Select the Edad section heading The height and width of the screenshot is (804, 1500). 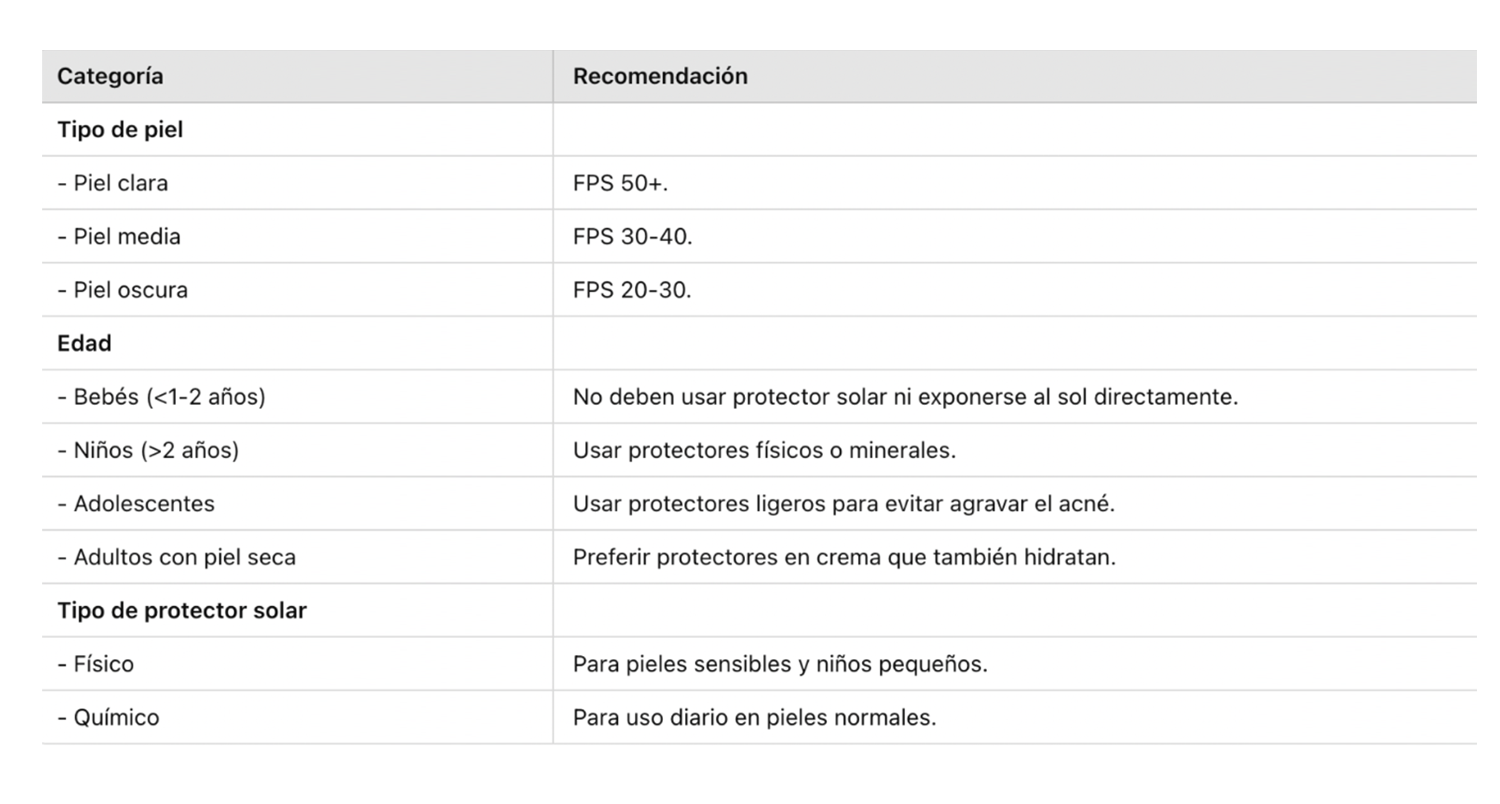[84, 344]
